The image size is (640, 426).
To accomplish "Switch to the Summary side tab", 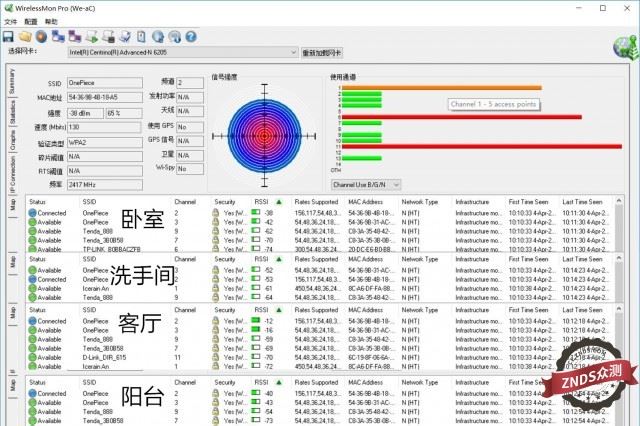I will 12,81.
